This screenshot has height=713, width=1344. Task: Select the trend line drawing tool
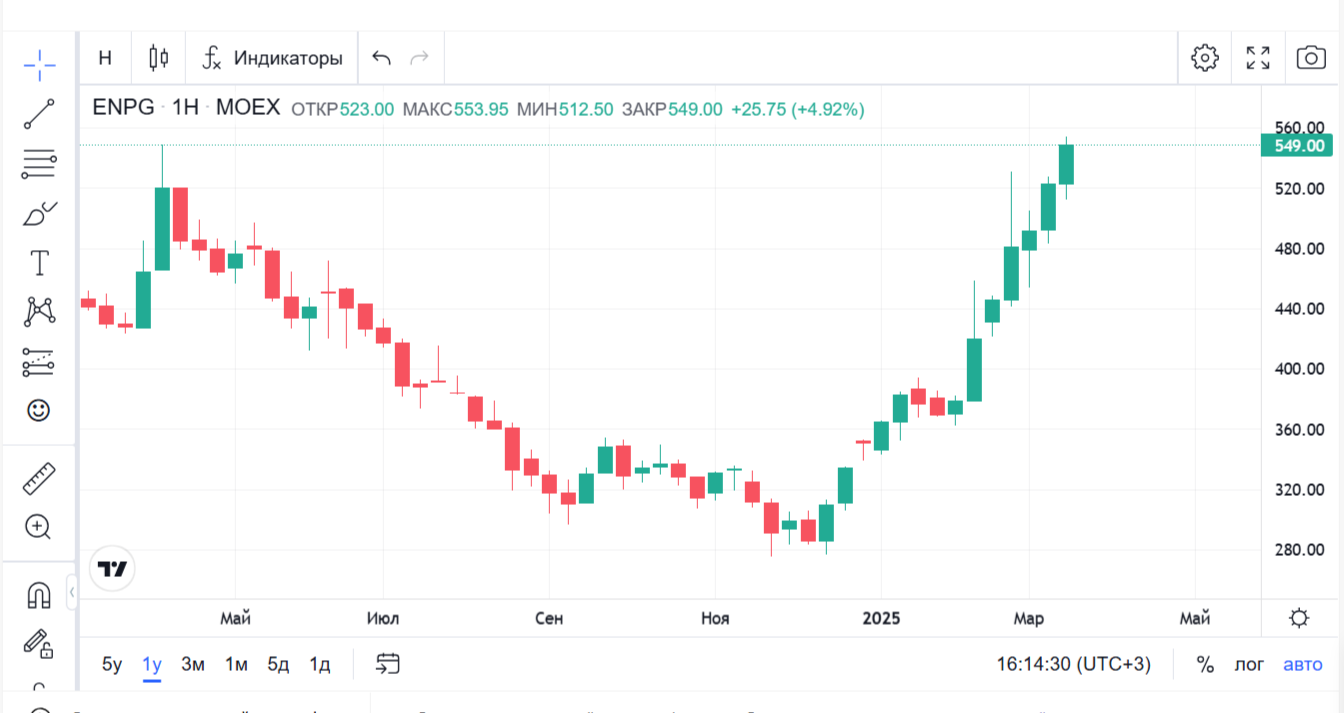(39, 114)
